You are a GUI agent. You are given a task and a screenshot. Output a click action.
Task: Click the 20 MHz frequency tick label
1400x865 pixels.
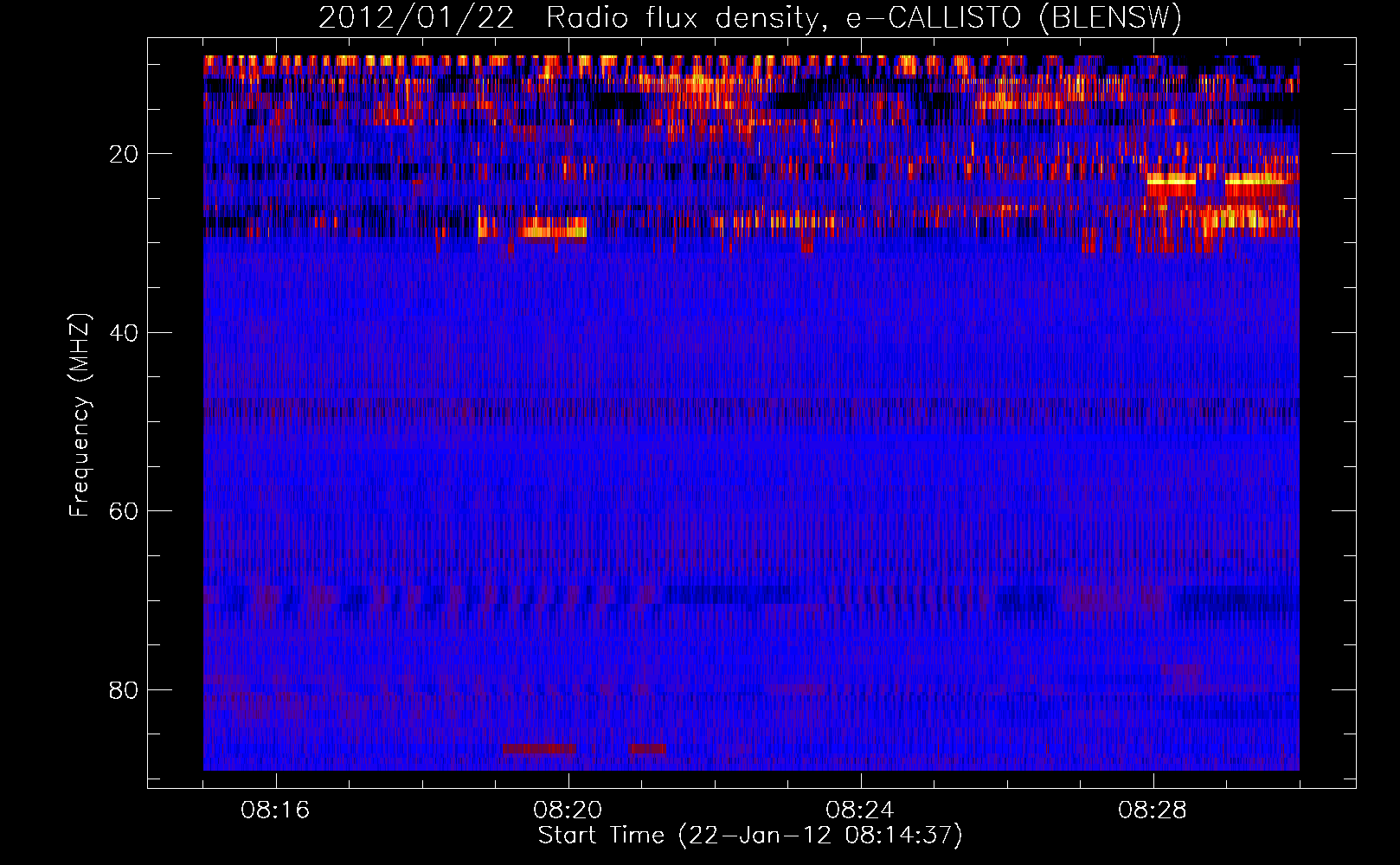(124, 154)
